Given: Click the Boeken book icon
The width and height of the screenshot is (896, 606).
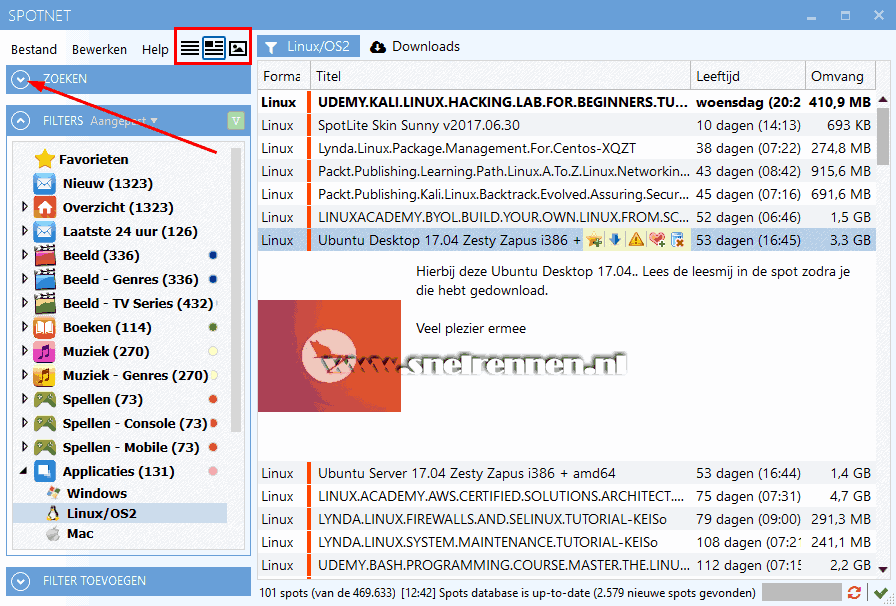Looking at the screenshot, I should pos(44,328).
